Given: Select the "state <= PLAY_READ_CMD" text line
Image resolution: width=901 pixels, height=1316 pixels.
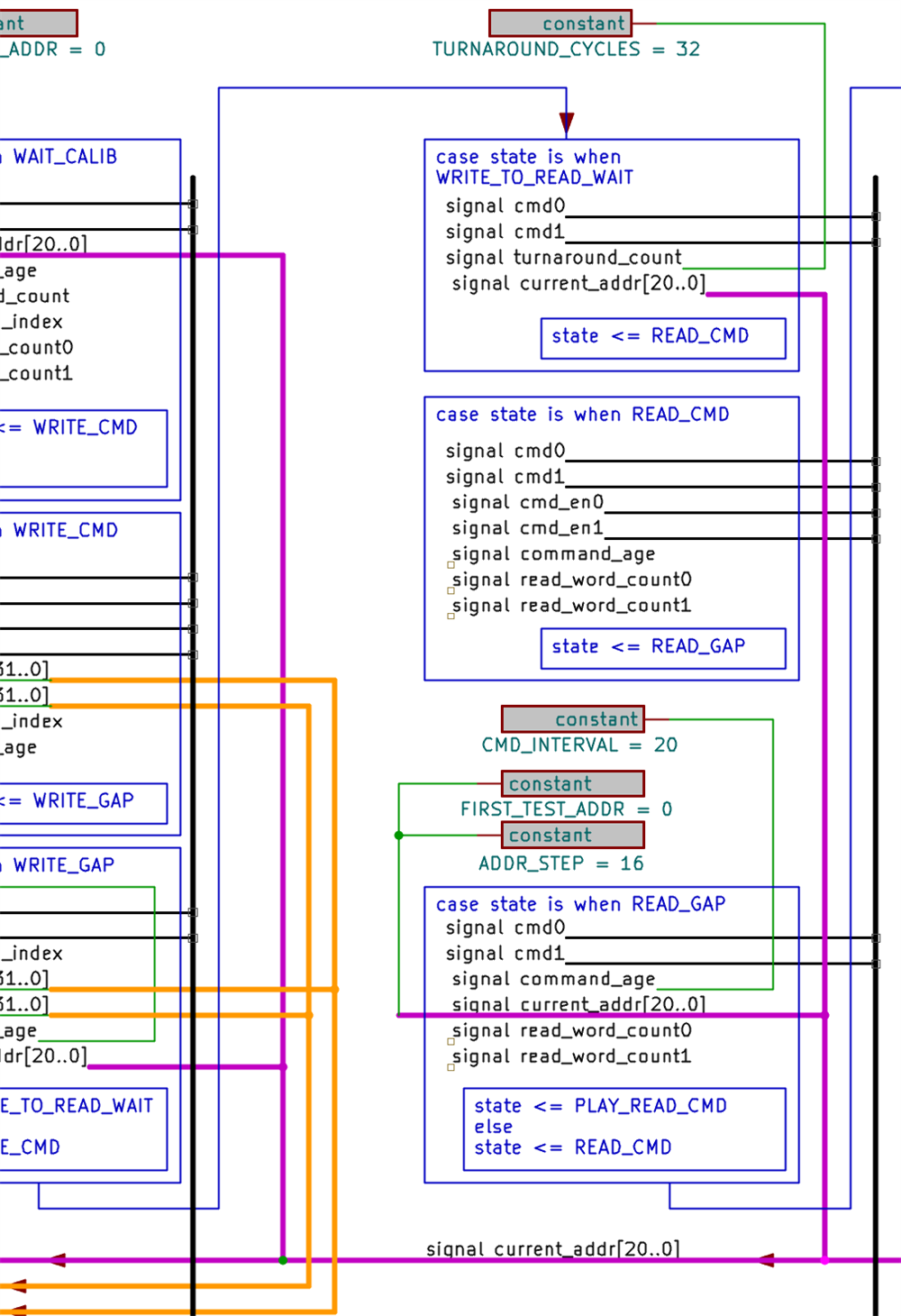Looking at the screenshot, I should [600, 1106].
